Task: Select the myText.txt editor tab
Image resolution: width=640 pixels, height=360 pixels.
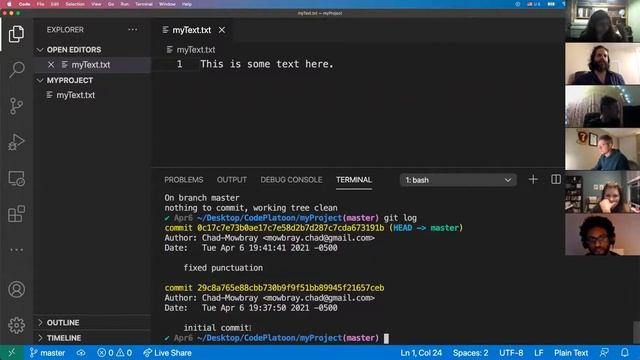Action: [x=191, y=30]
